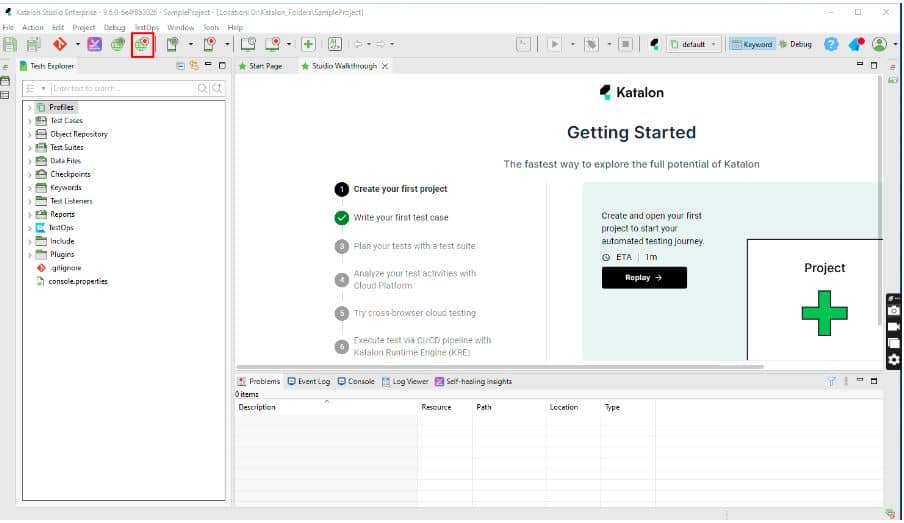
Task: Open the notifications icon with red badge
Action: tap(856, 44)
